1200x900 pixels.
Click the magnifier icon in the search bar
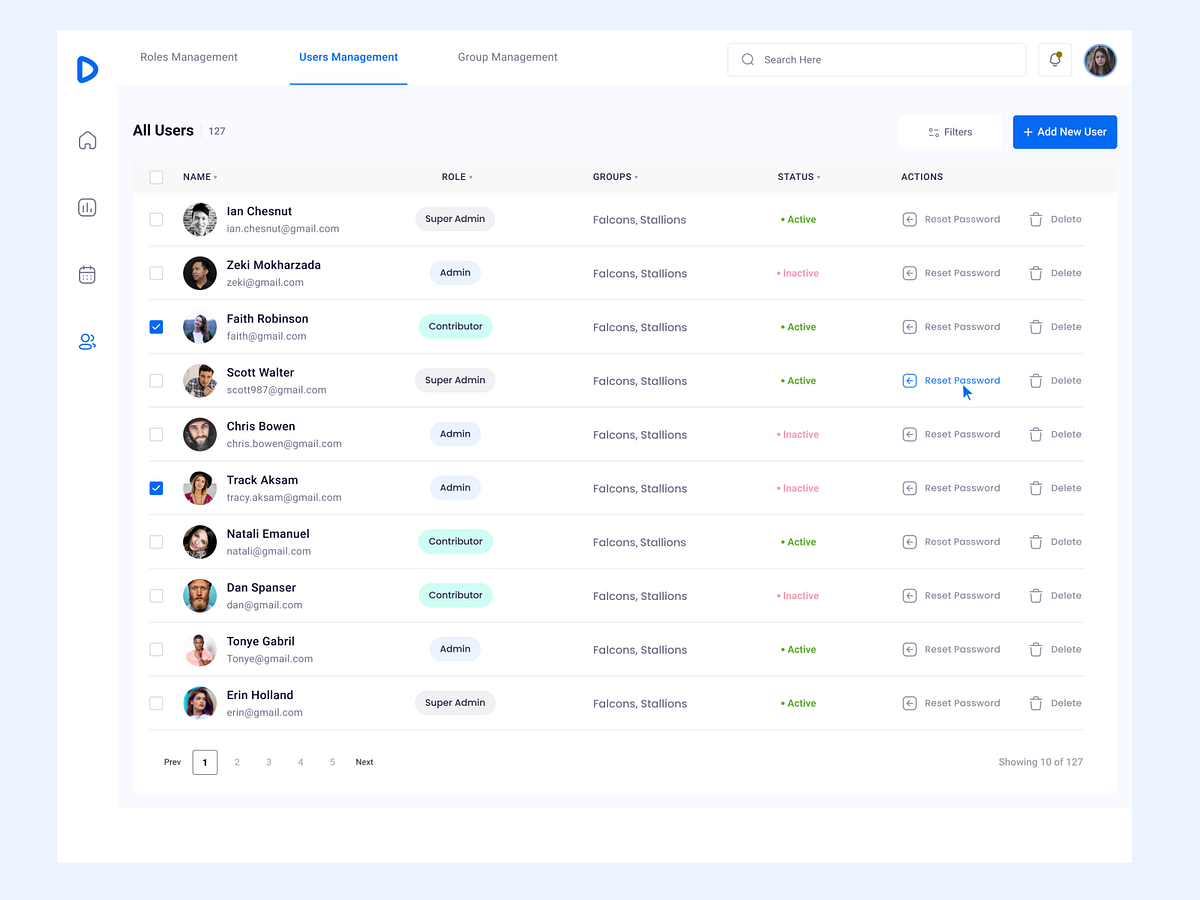747,59
